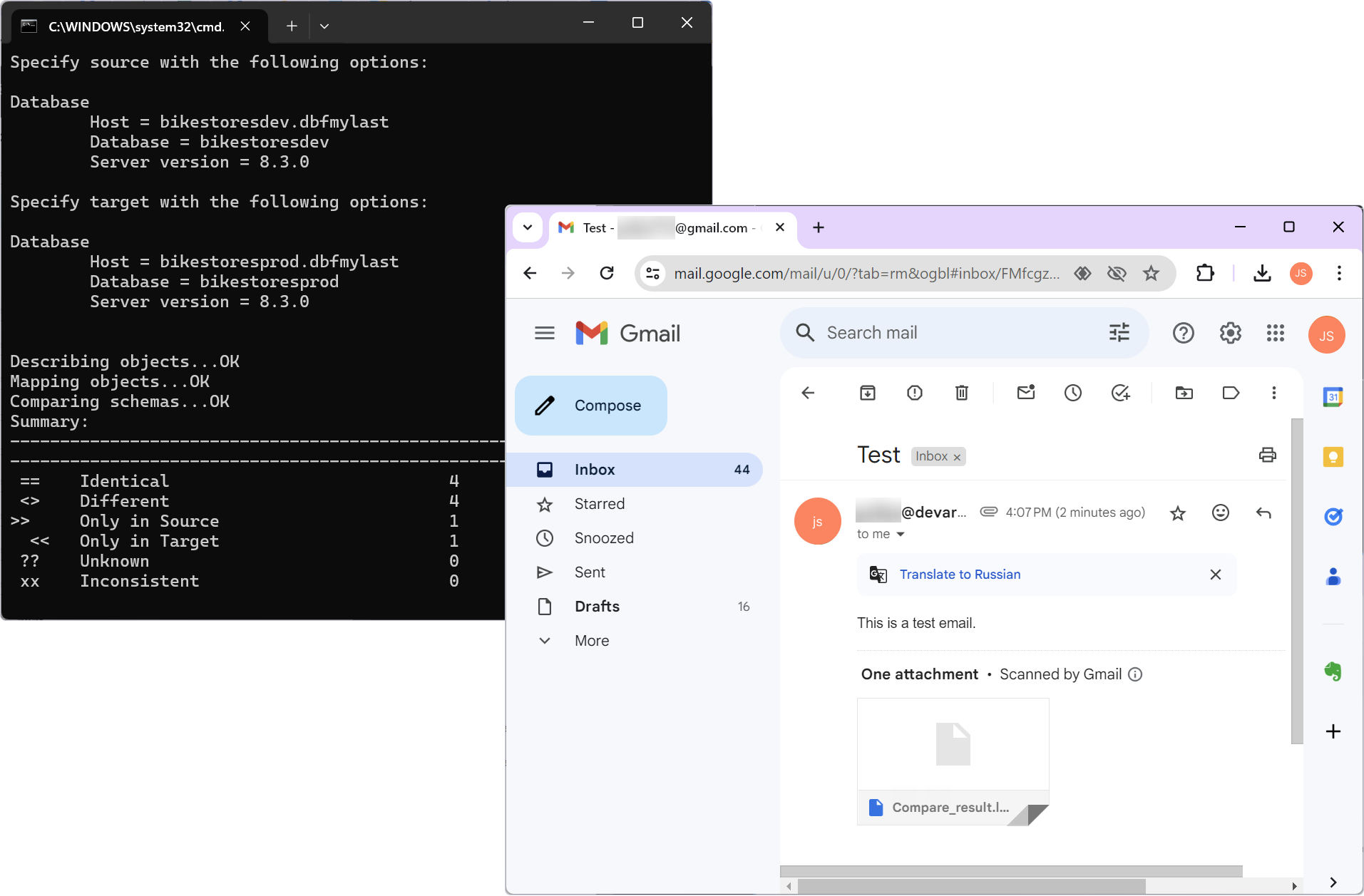Viewport: 1364px width, 896px height.
Task: Add emoji reaction to the email
Action: pyautogui.click(x=1221, y=513)
